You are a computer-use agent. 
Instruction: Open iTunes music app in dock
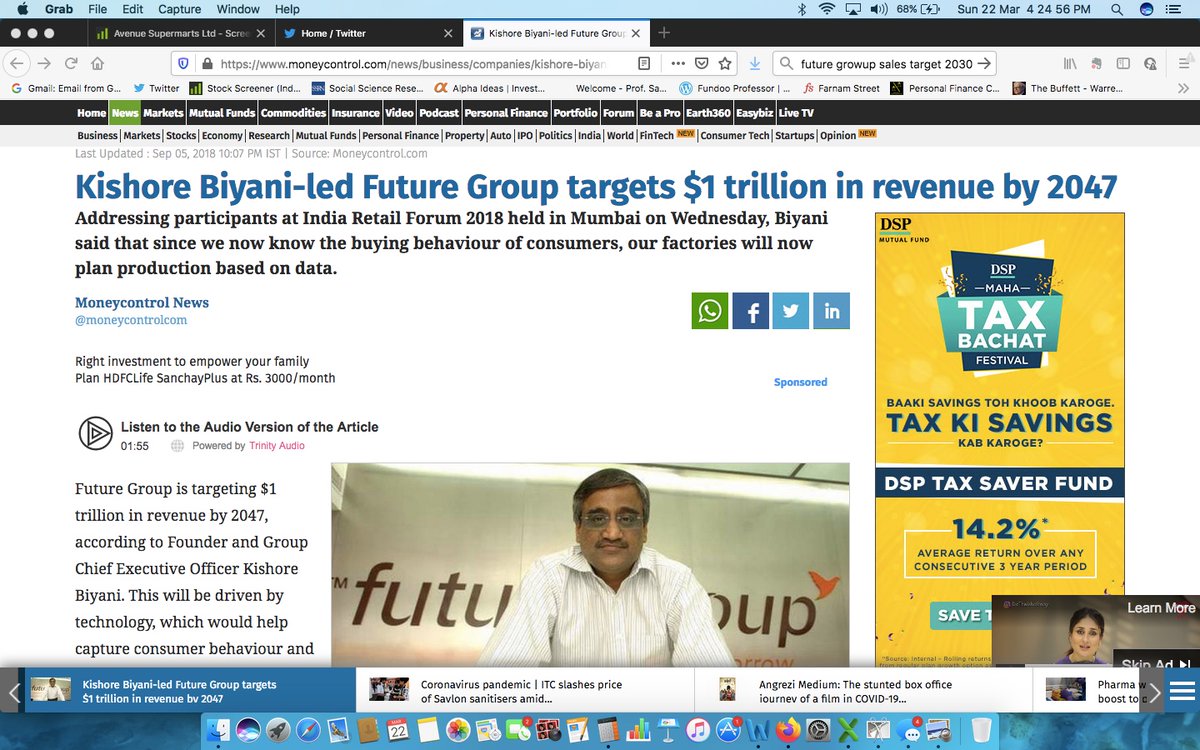tap(698, 728)
